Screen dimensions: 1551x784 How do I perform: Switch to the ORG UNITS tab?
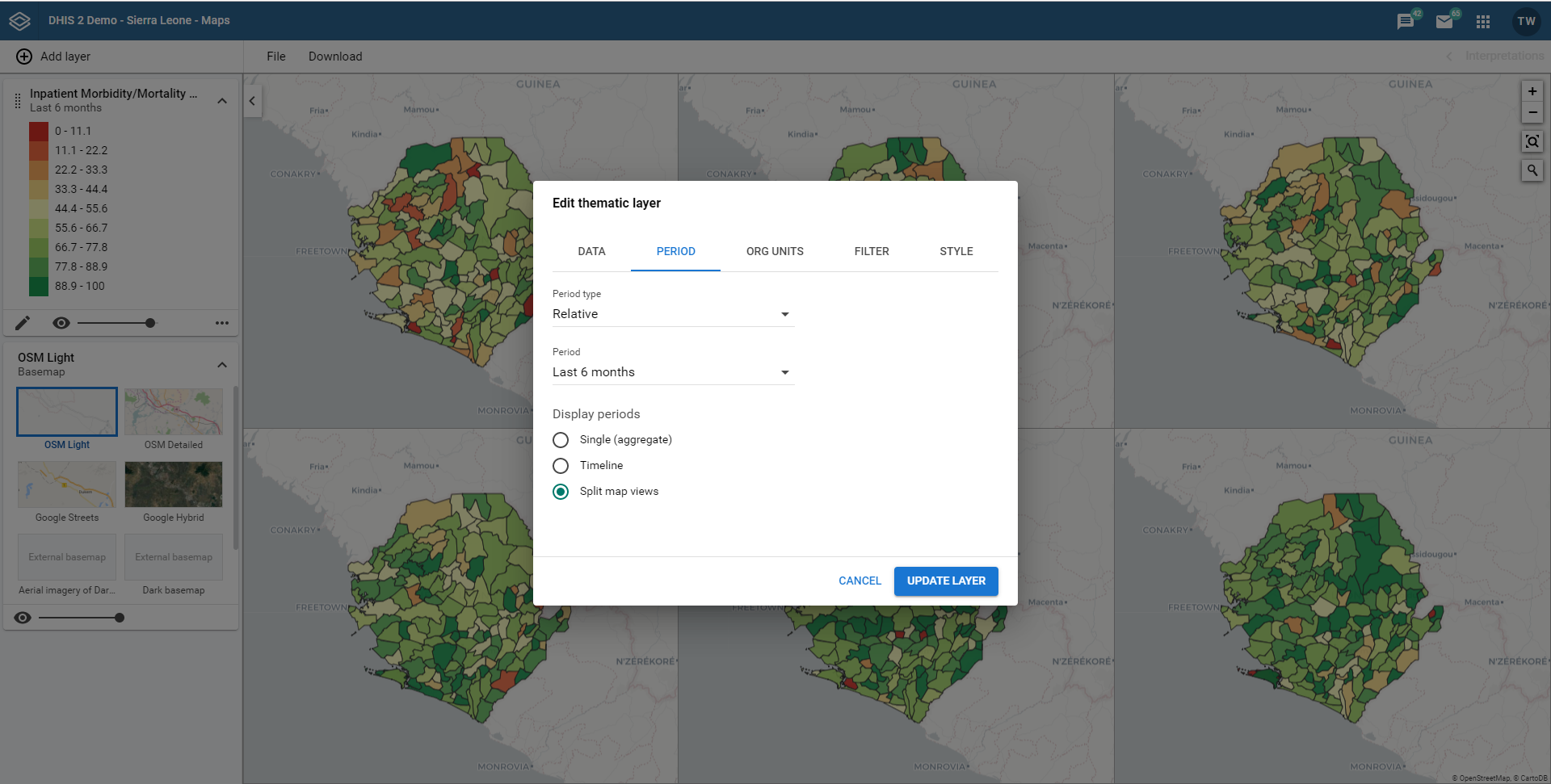tap(775, 251)
